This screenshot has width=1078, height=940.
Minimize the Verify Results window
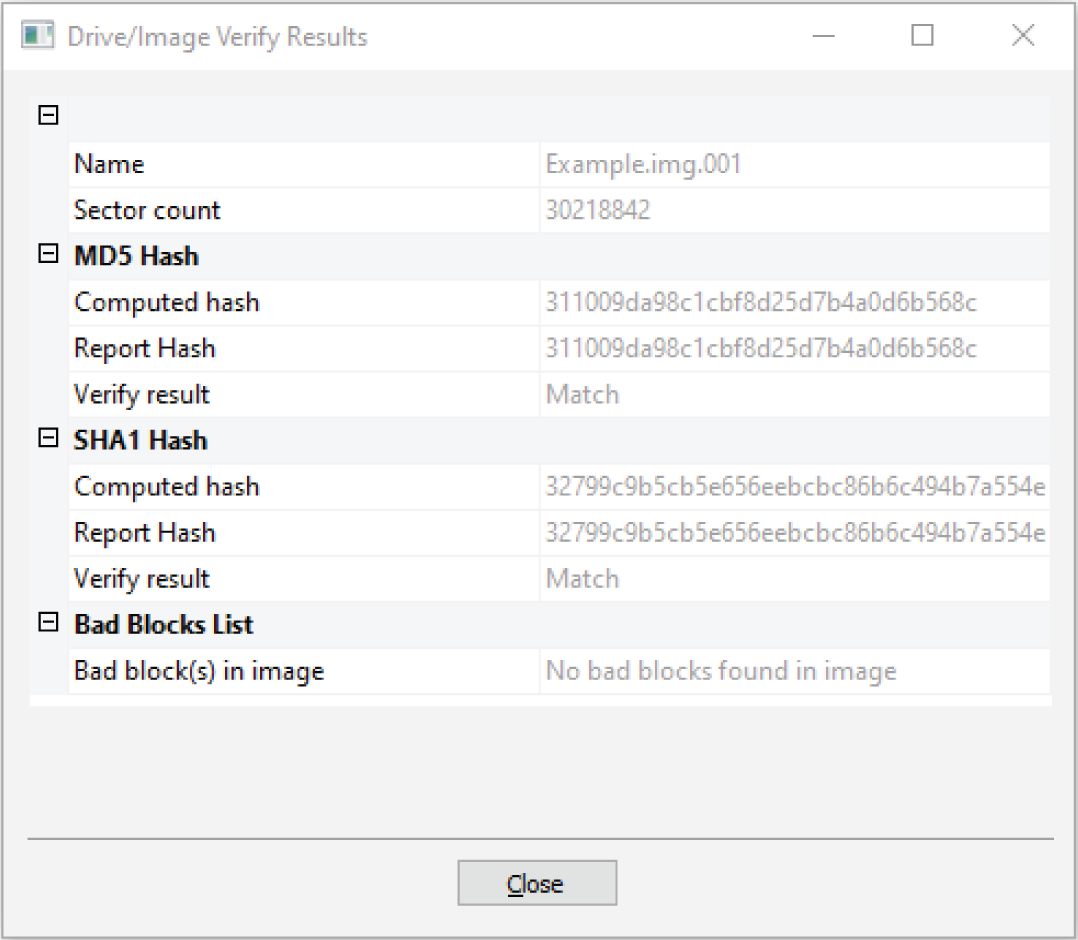(824, 36)
